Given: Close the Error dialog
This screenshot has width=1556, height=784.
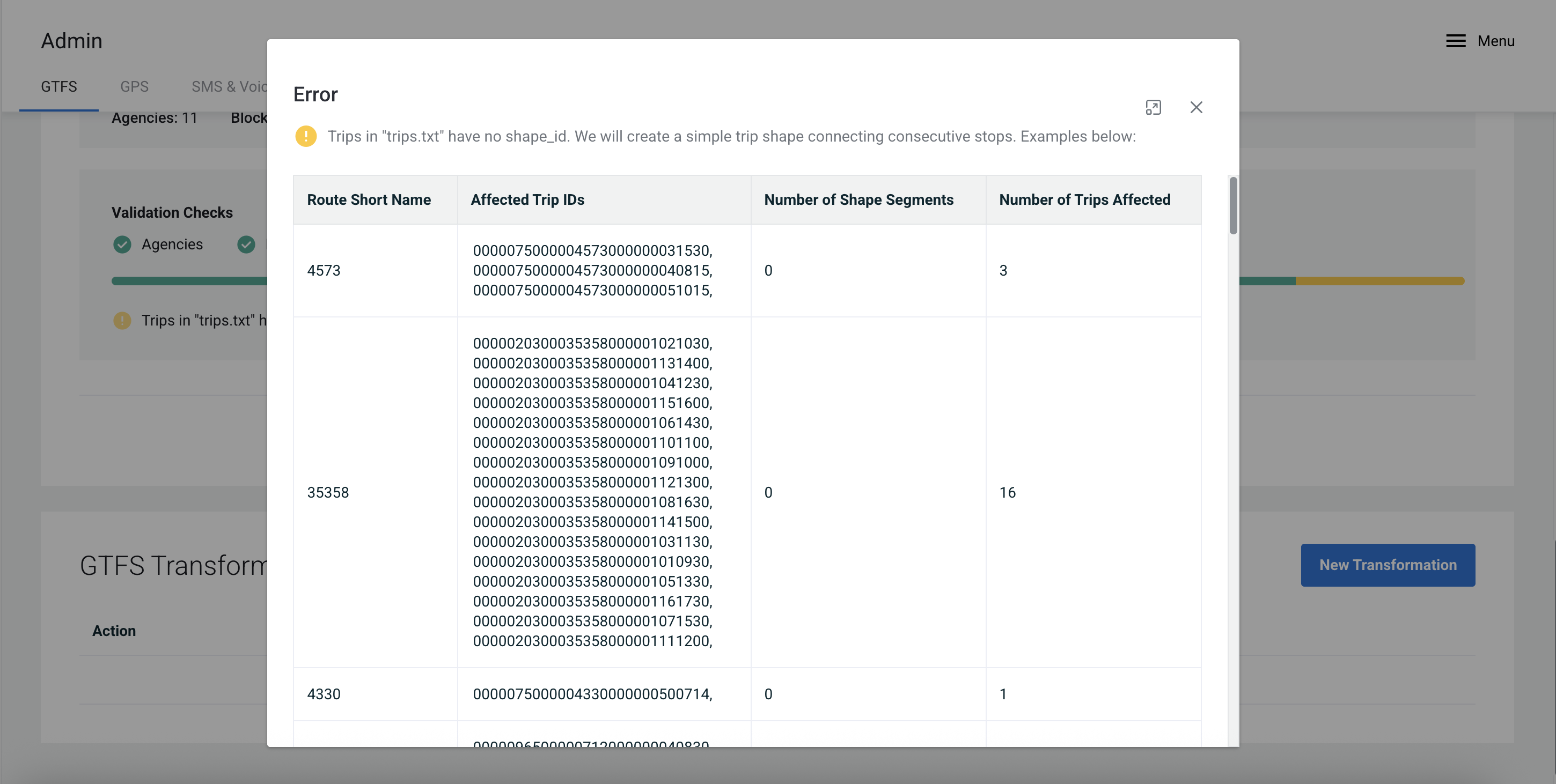Looking at the screenshot, I should click(1196, 107).
